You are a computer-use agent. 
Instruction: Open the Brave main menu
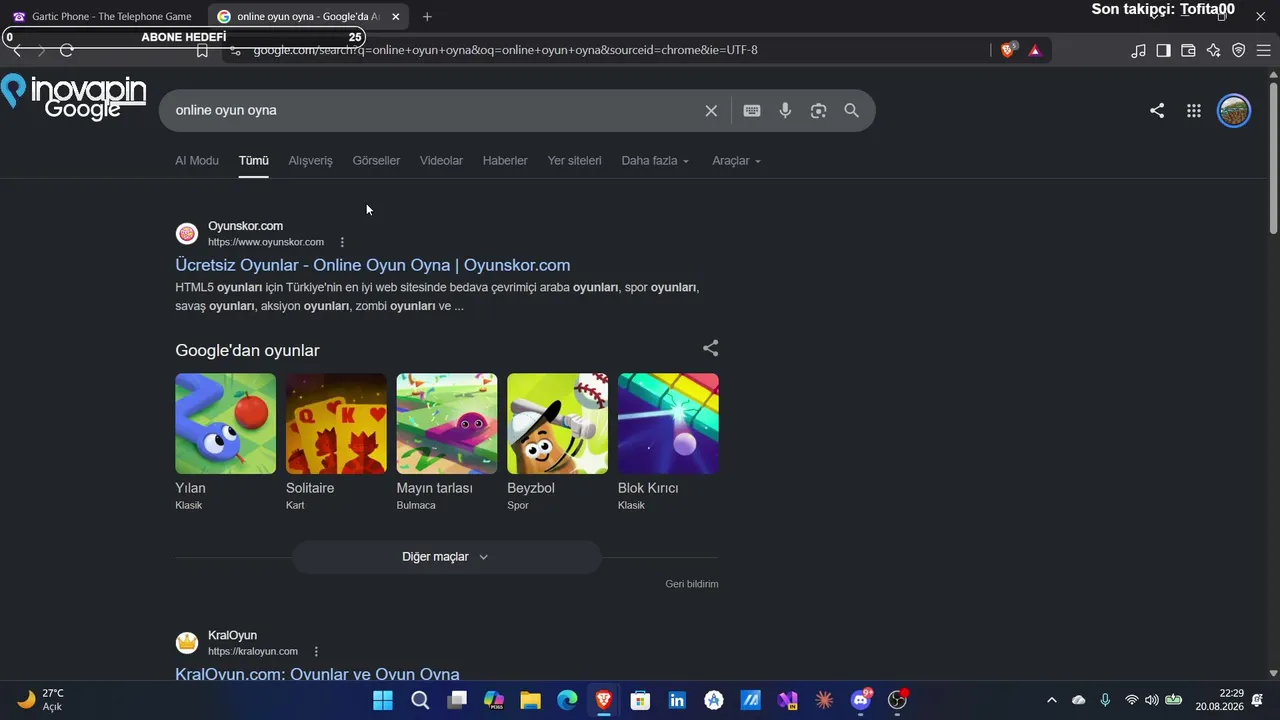tap(1264, 50)
